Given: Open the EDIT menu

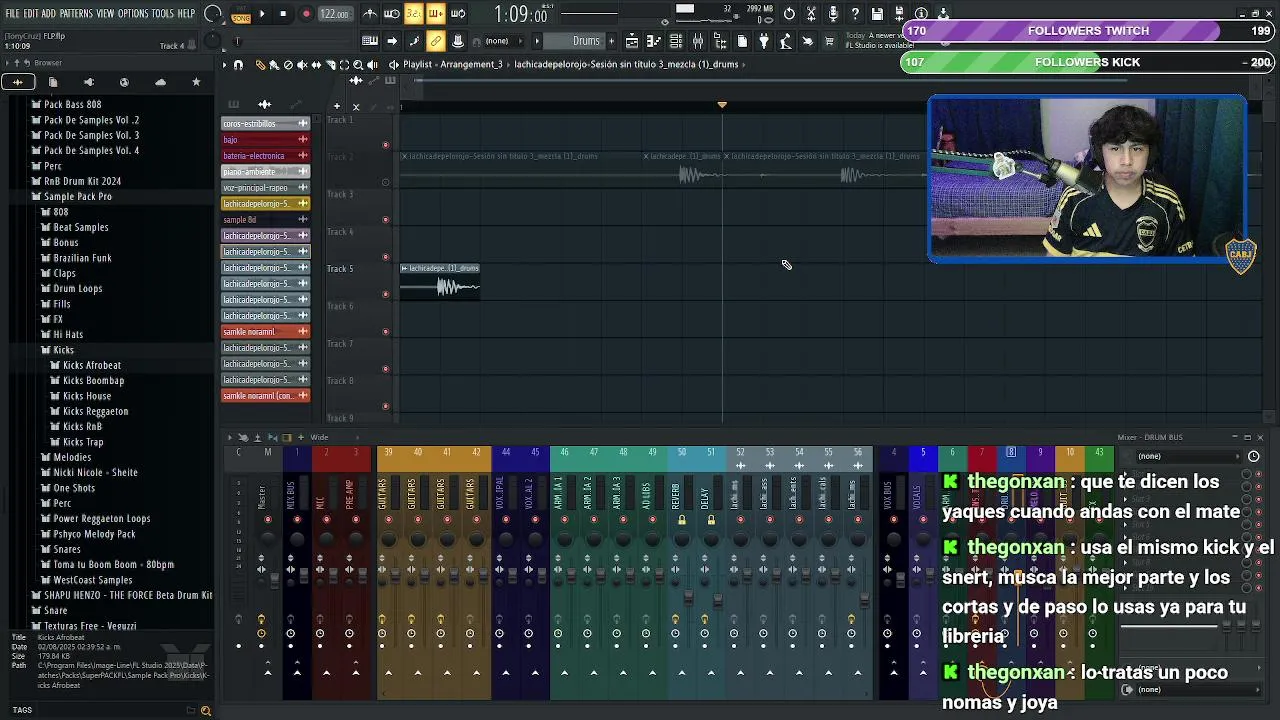Looking at the screenshot, I should coord(30,14).
